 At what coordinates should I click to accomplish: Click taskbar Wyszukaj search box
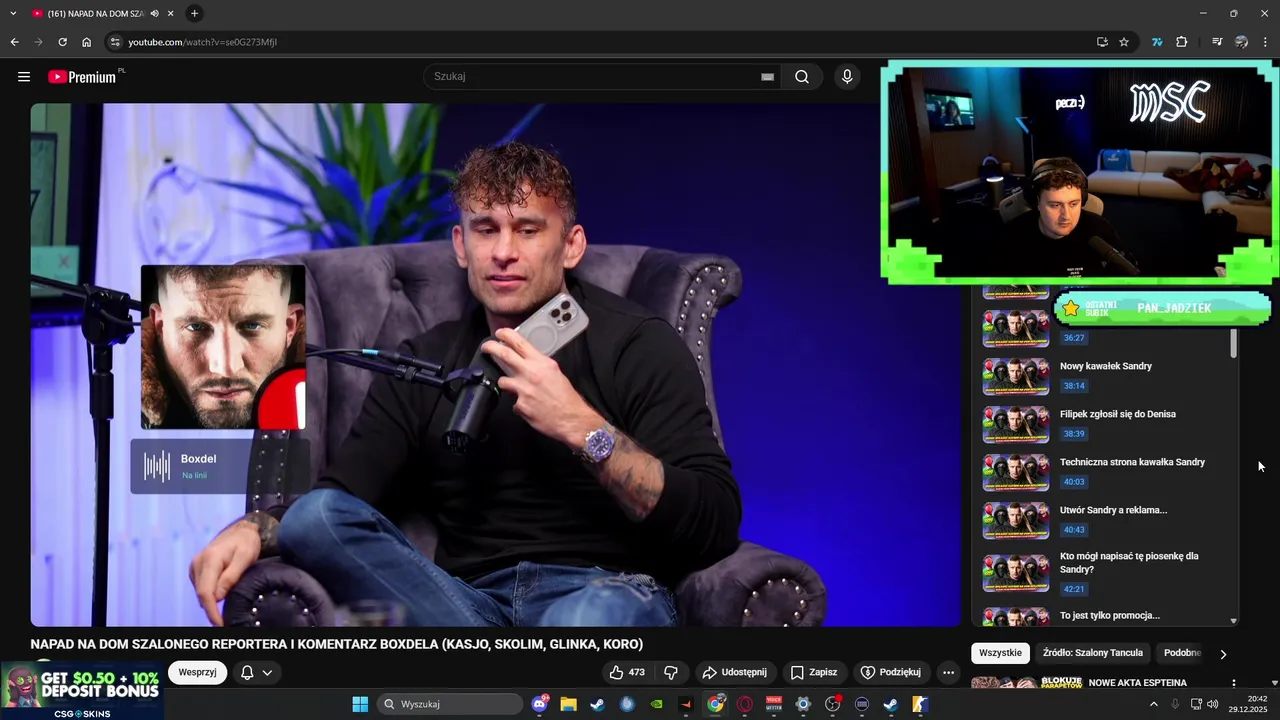pos(450,704)
